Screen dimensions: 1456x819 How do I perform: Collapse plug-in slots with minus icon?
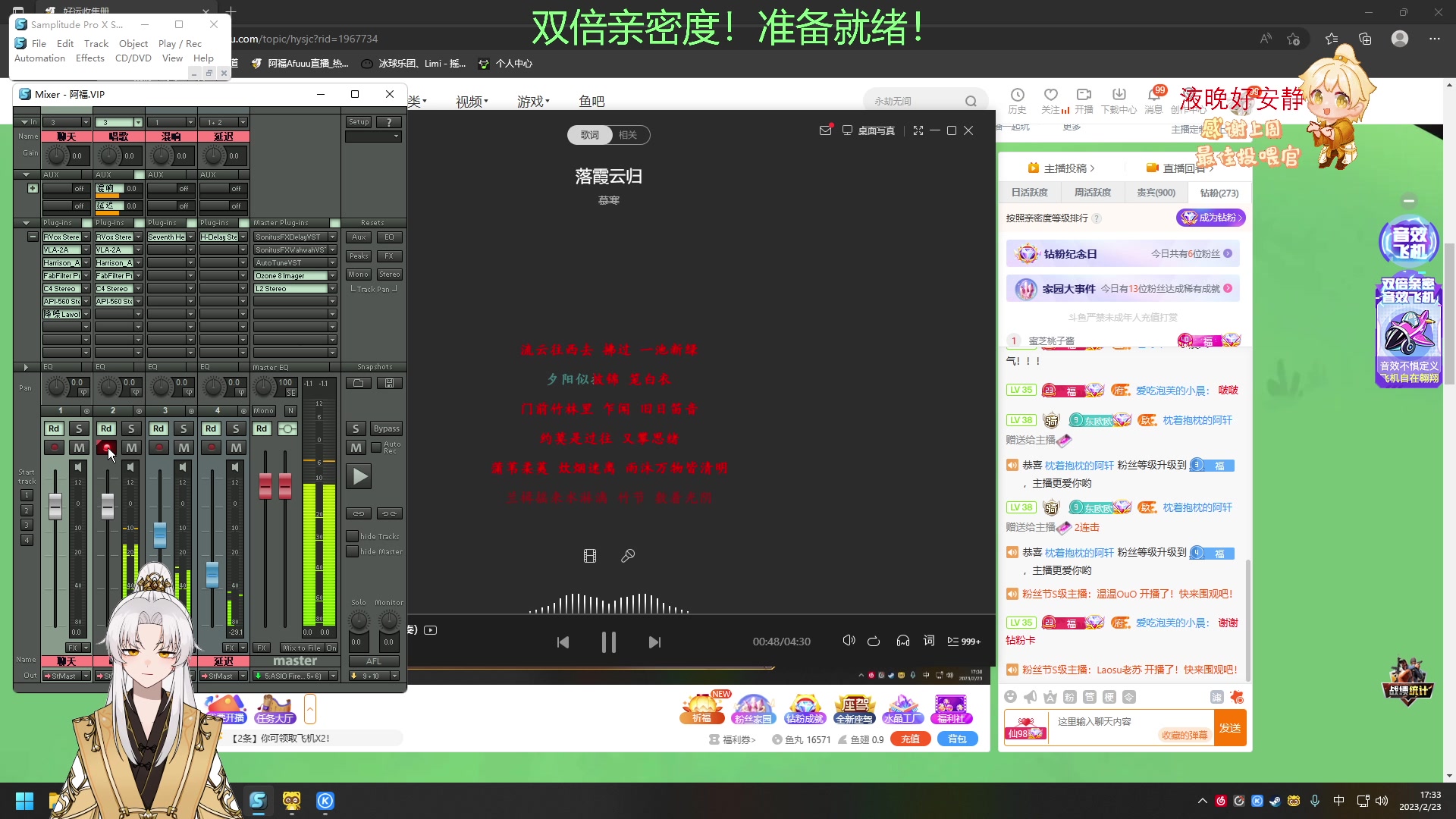point(33,237)
